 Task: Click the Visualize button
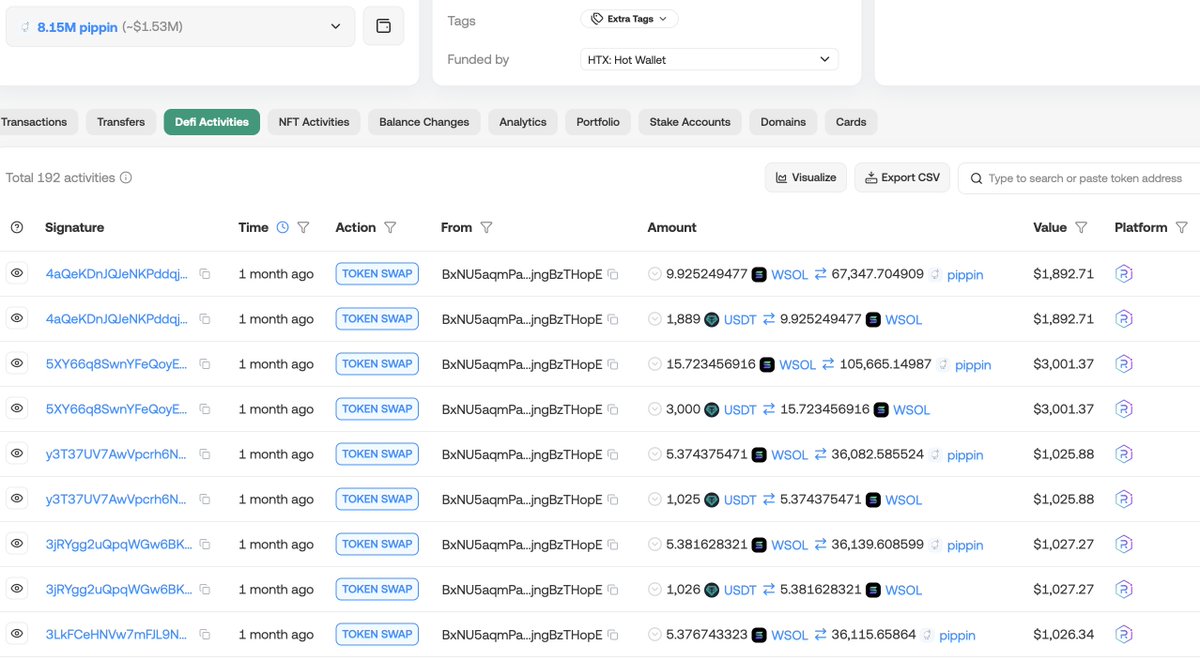(806, 178)
